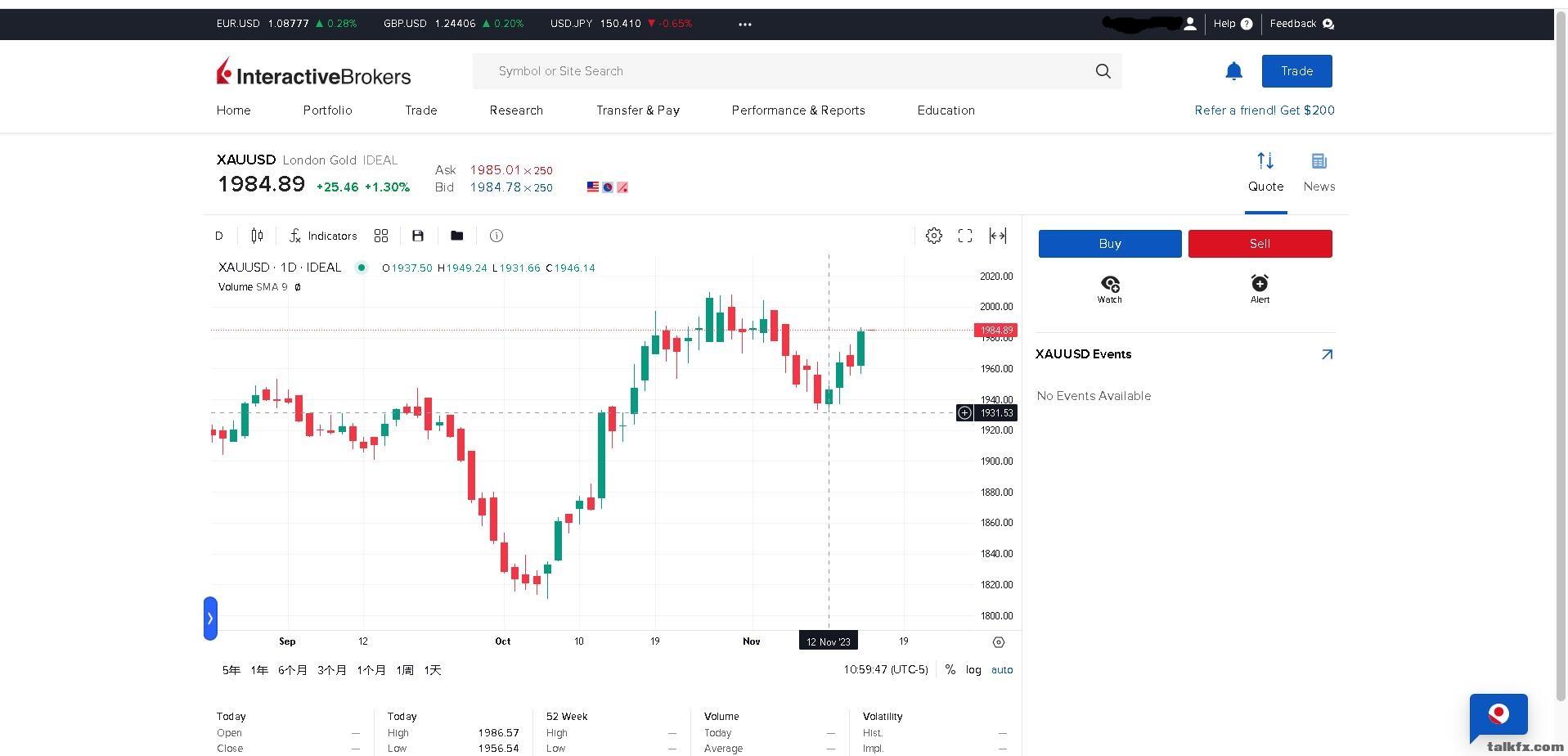Viewport: 1568px width, 756px height.
Task: Click the News page icon
Action: pyautogui.click(x=1319, y=160)
